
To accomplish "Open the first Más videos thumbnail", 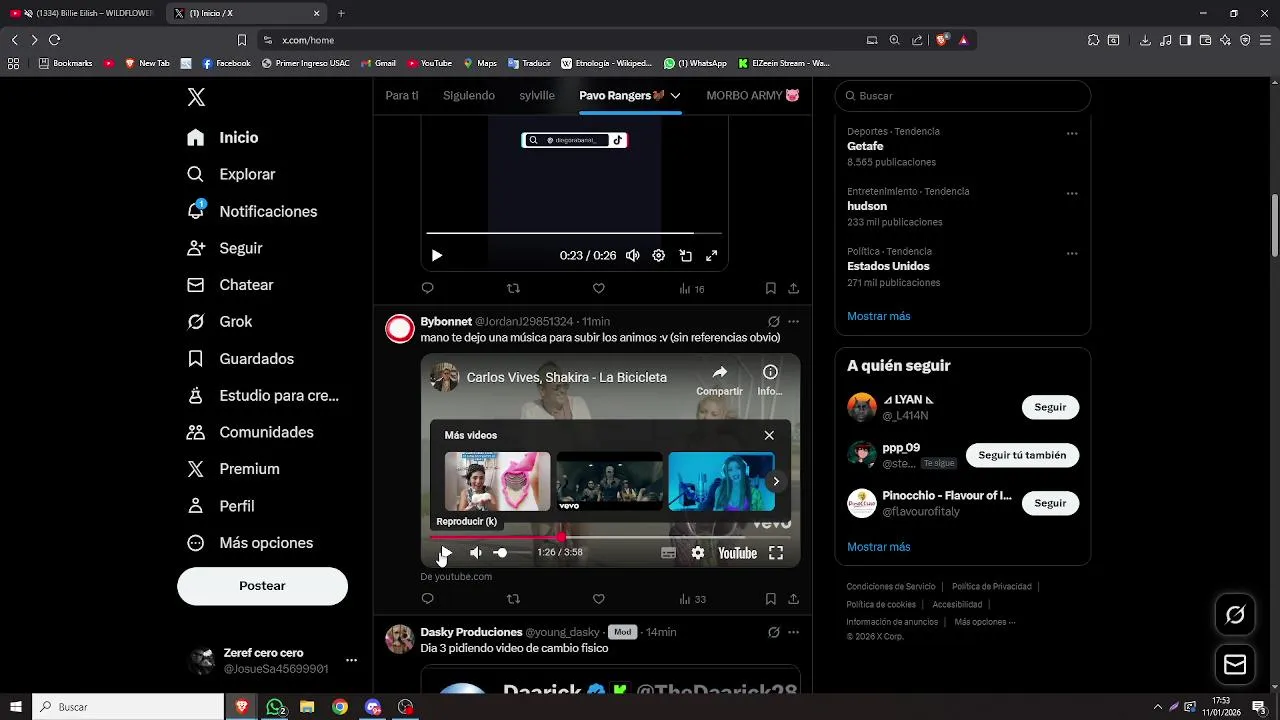I will point(497,481).
